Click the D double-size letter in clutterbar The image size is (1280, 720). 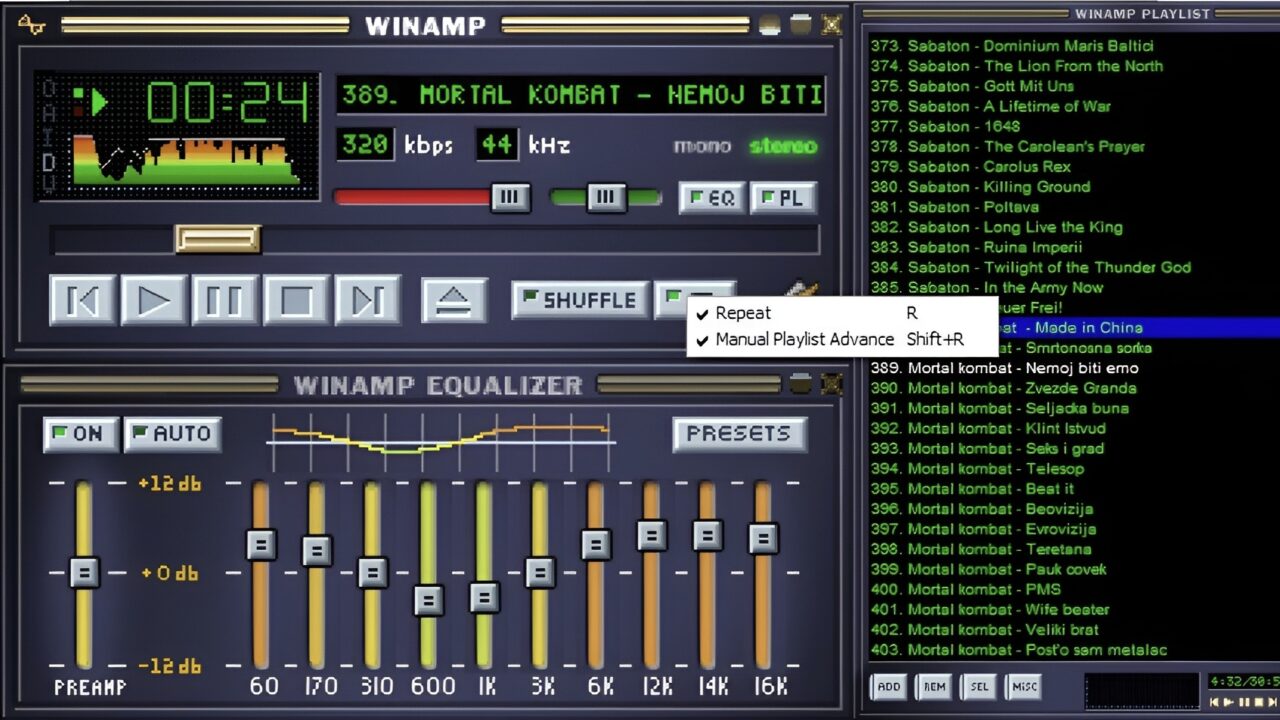(48, 163)
